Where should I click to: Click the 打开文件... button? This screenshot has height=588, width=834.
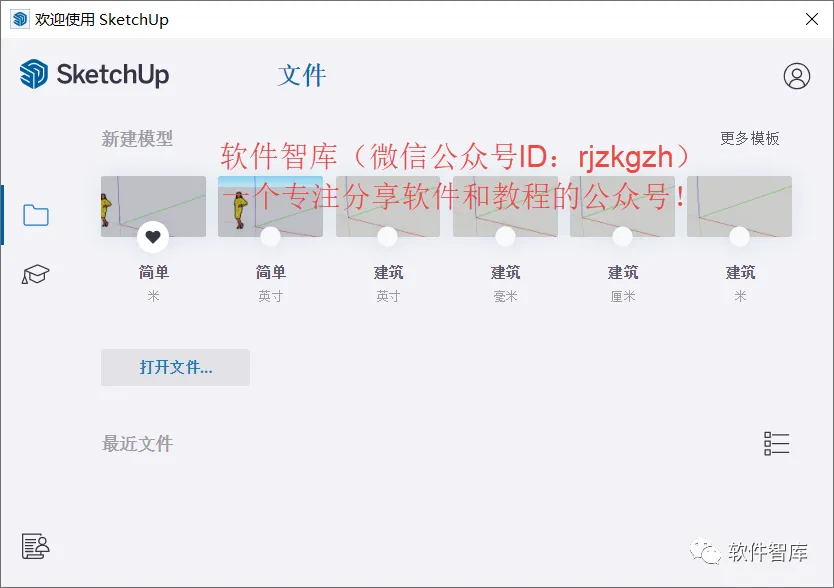[176, 367]
